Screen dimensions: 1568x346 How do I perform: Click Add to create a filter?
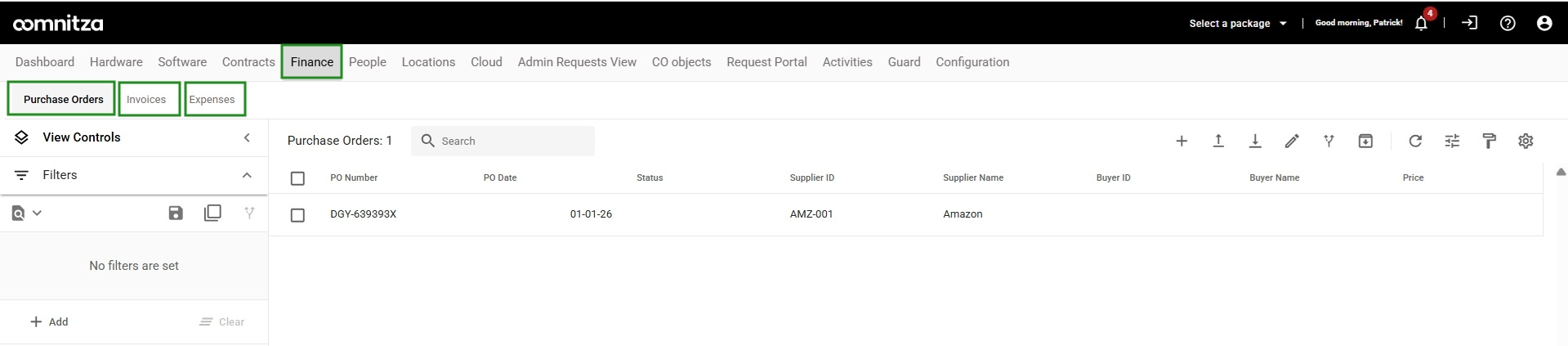pos(49,321)
